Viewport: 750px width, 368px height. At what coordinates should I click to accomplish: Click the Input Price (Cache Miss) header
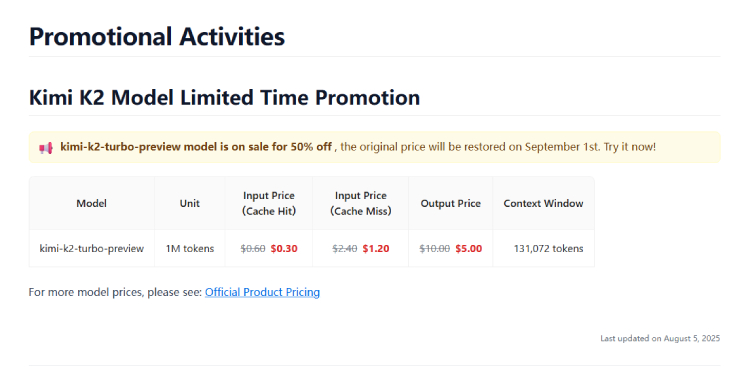click(361, 203)
